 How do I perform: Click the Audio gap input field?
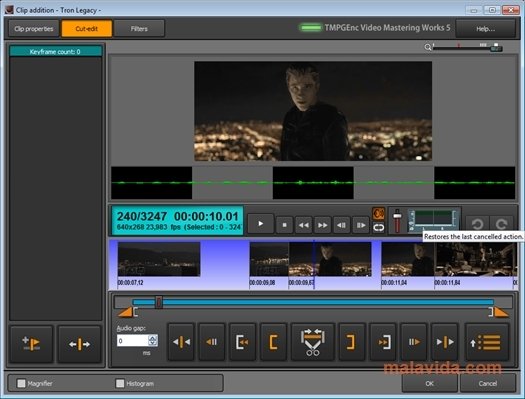[133, 341]
